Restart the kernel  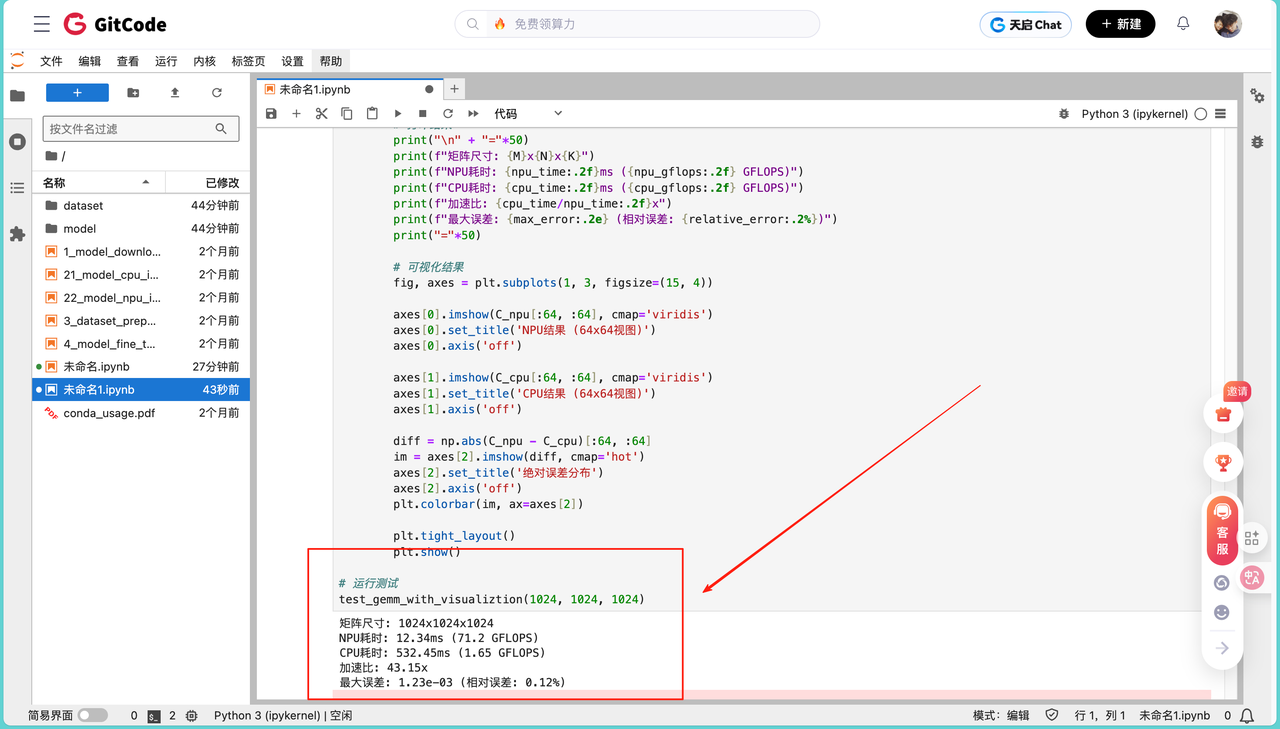click(448, 114)
